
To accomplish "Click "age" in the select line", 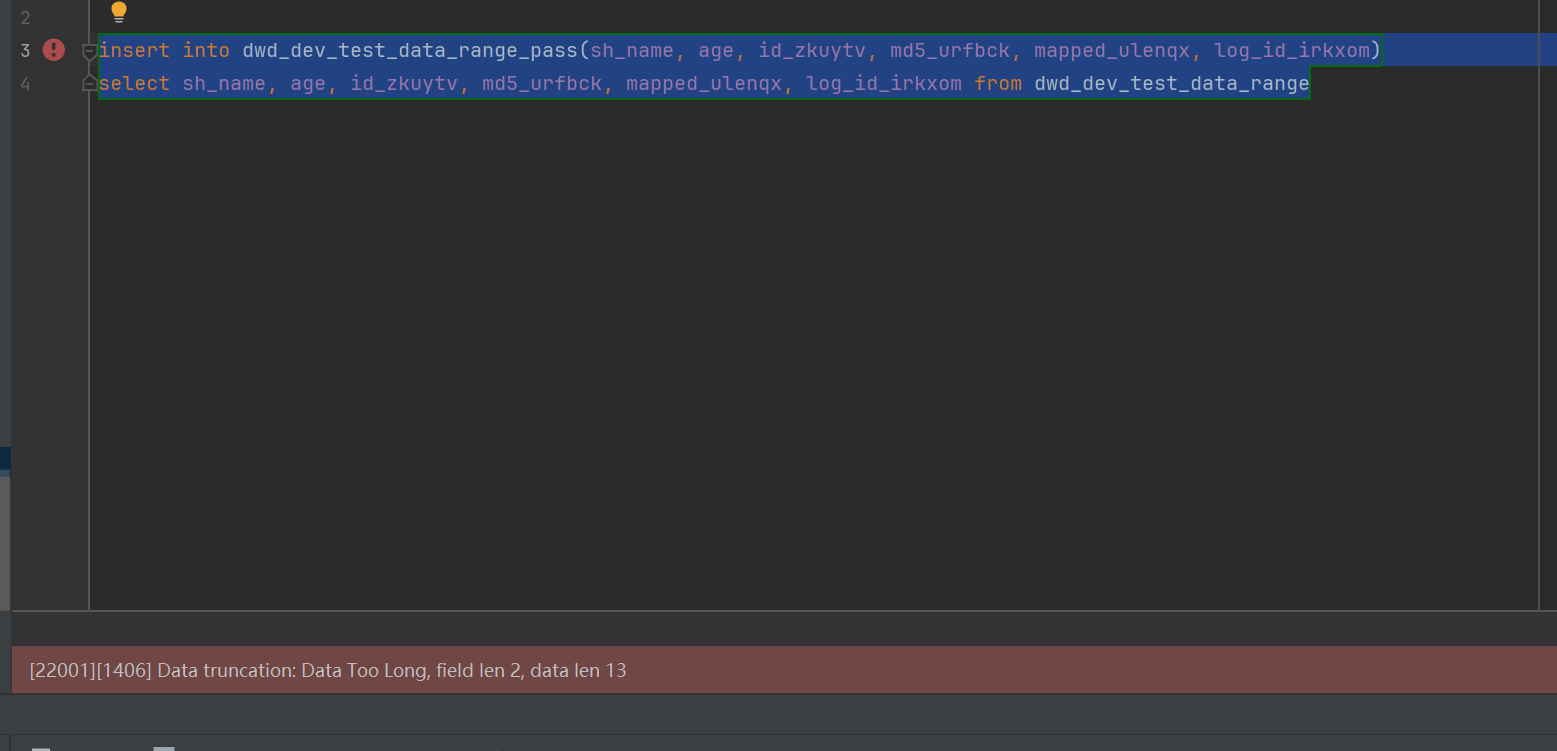I will click(308, 83).
